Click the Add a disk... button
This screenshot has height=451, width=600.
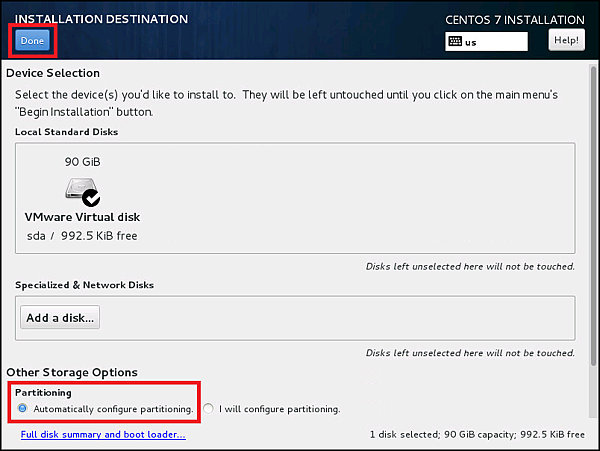pyautogui.click(x=60, y=317)
